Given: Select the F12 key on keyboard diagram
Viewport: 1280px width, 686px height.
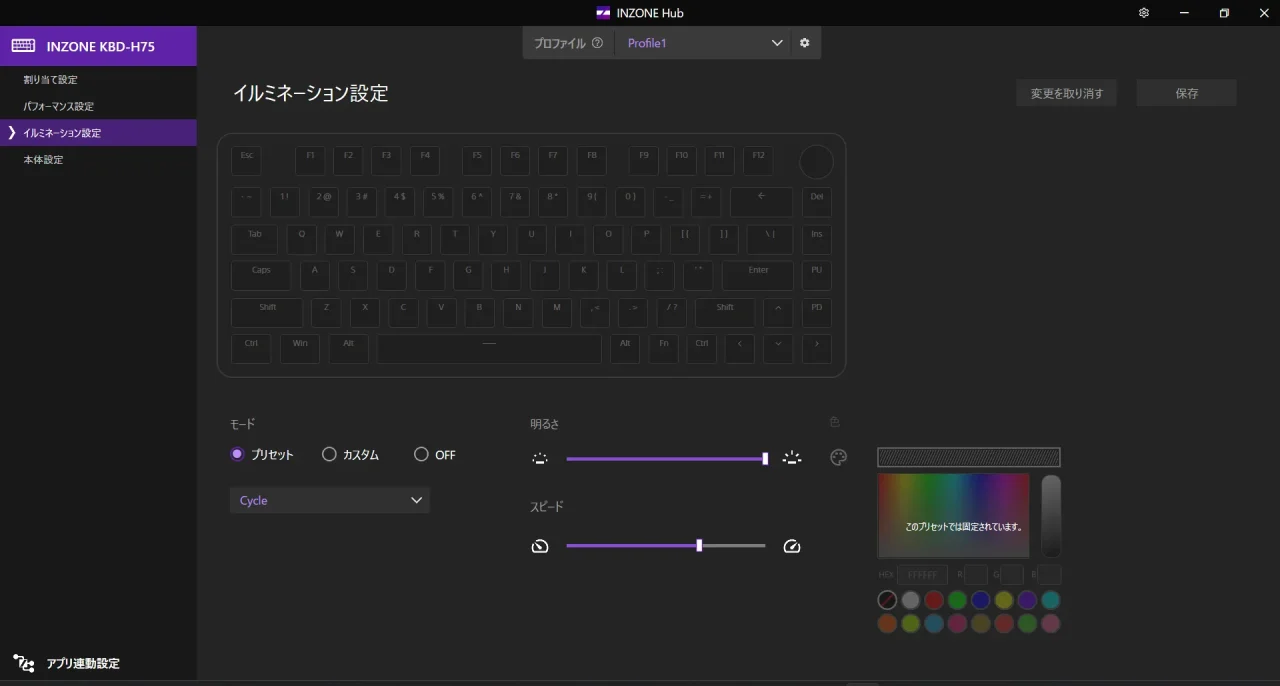Looking at the screenshot, I should 758,161.
